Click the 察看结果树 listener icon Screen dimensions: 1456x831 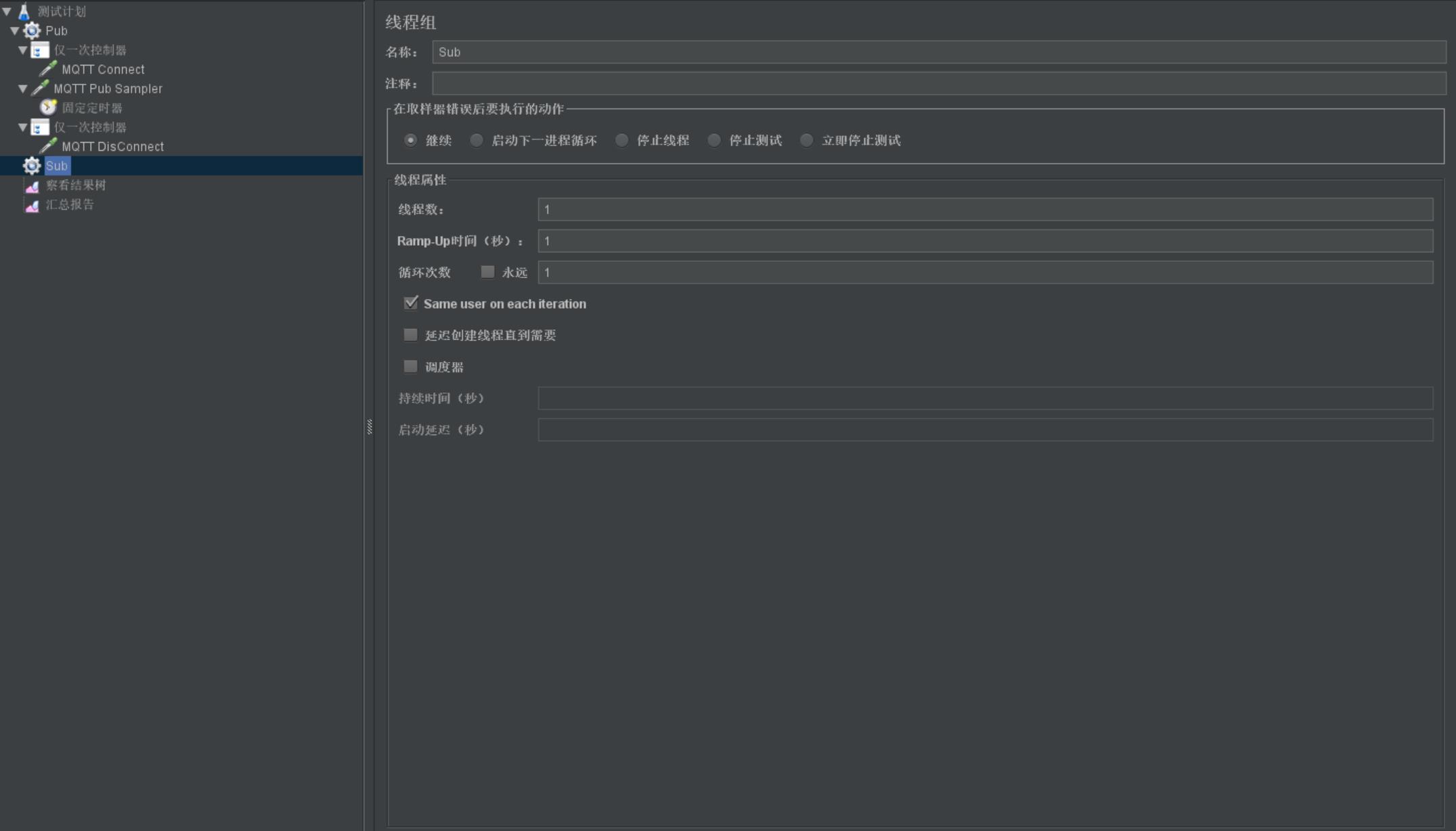click(32, 185)
